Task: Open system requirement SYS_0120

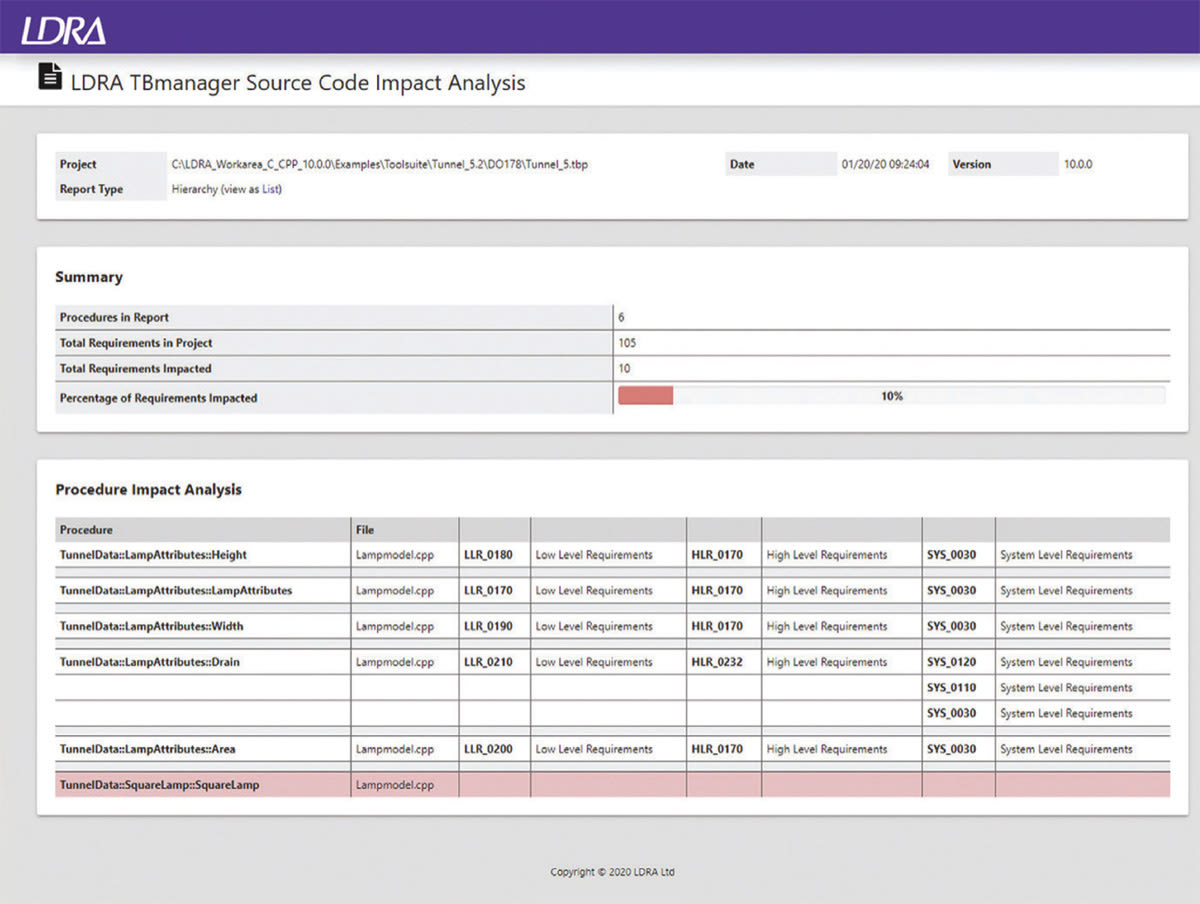Action: (952, 662)
